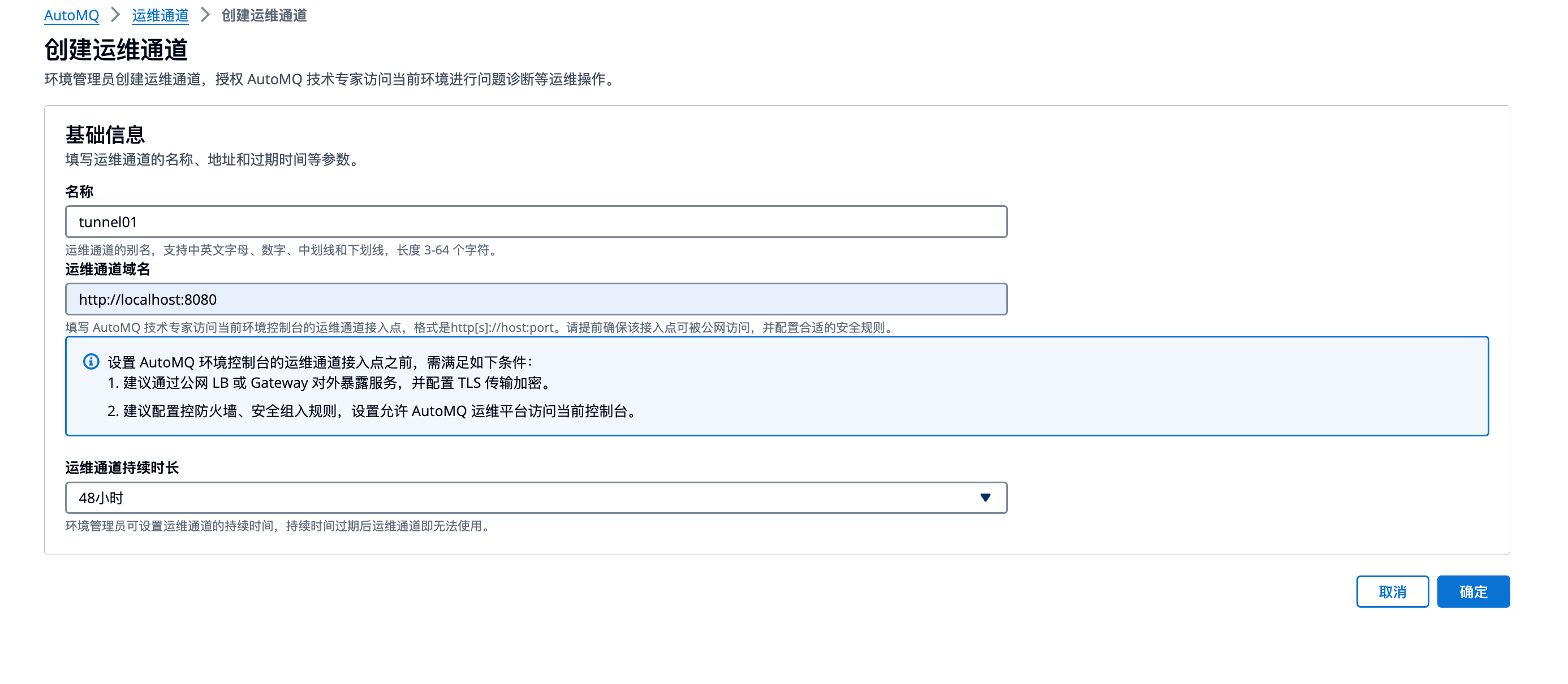Click the 运维通道持续时长 field label
Image resolution: width=1568 pixels, height=684 pixels.
click(122, 467)
